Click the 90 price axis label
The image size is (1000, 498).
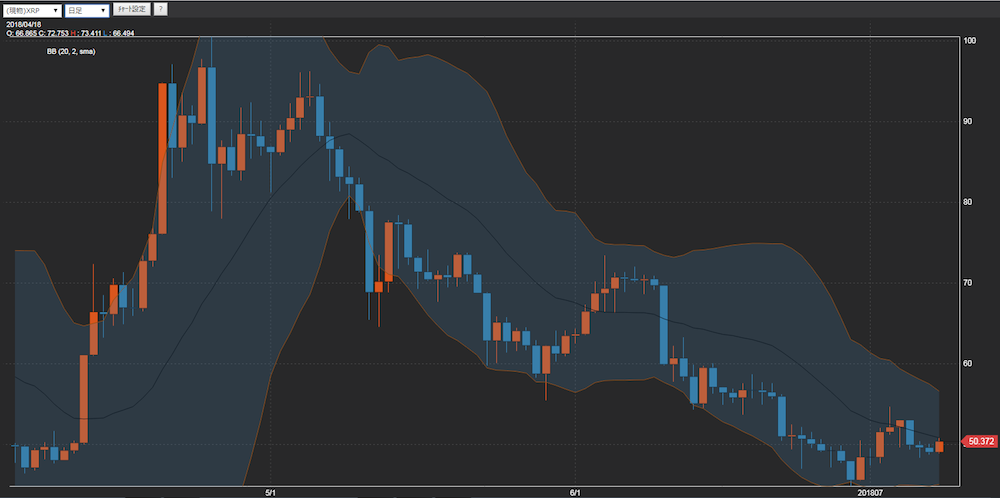pos(969,122)
